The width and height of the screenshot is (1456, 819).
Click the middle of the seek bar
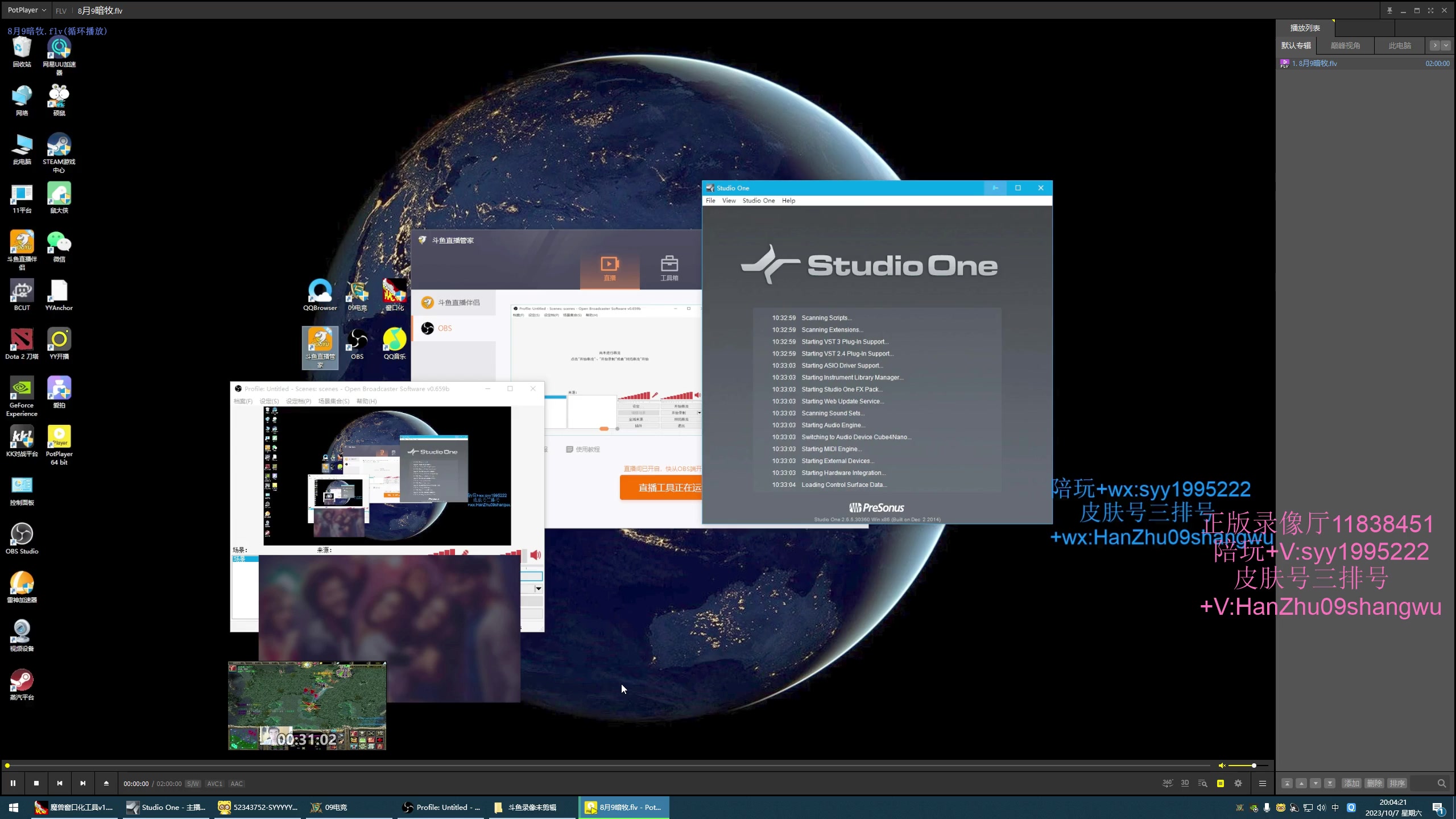pos(607,766)
